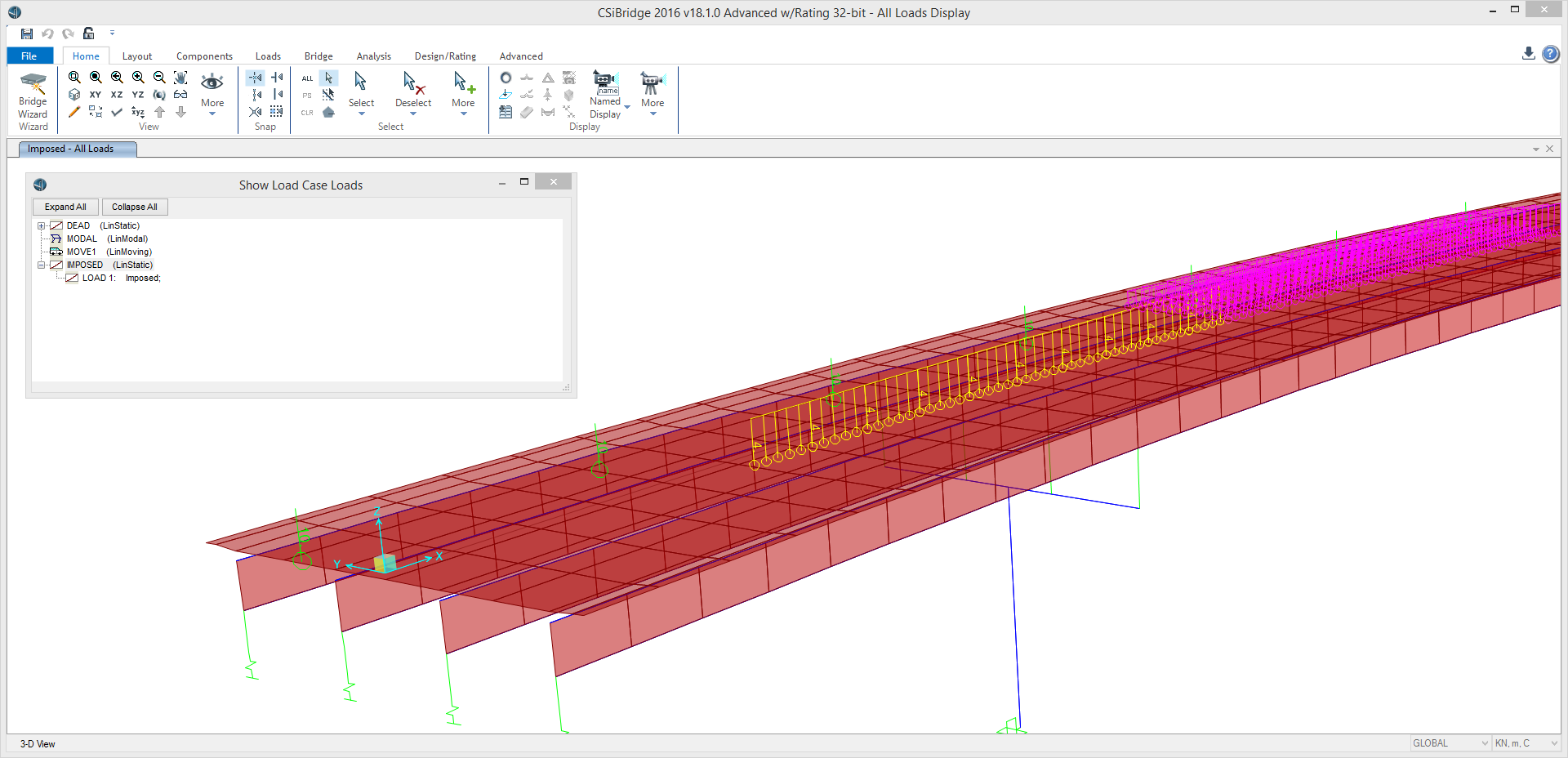Open the KN, m, C units dropdown
Screen dimensions: 1568x758
1526,743
